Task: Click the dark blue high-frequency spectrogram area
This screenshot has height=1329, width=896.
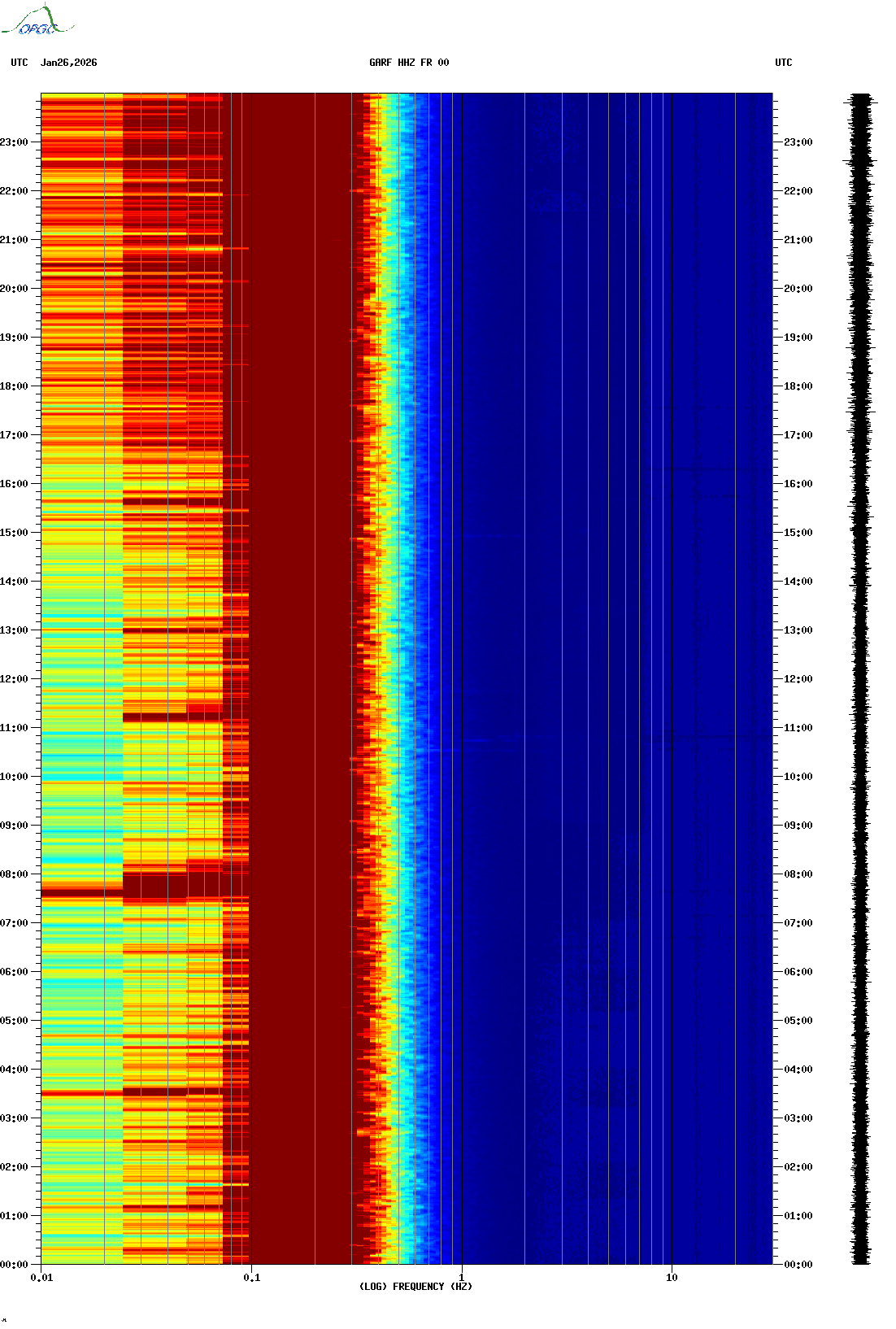Action: 610,679
